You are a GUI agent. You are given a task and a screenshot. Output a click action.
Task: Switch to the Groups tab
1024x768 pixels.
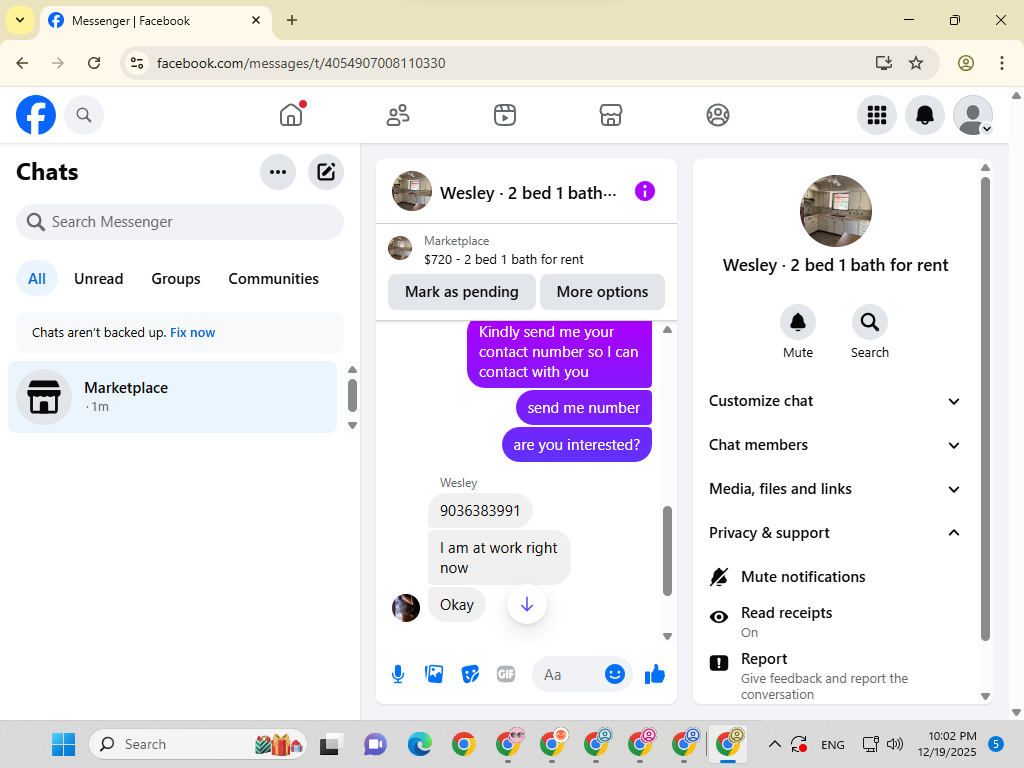(176, 279)
